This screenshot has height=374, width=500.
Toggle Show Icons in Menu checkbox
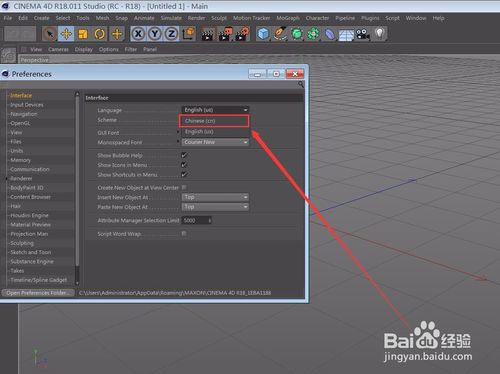coord(184,165)
